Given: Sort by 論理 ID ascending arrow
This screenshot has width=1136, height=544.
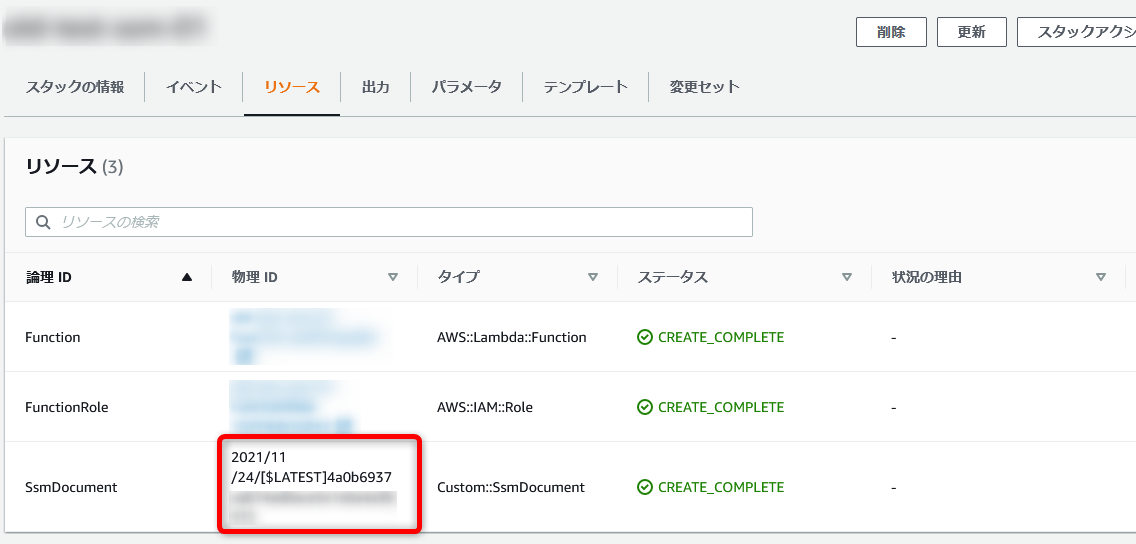Looking at the screenshot, I should (x=187, y=277).
